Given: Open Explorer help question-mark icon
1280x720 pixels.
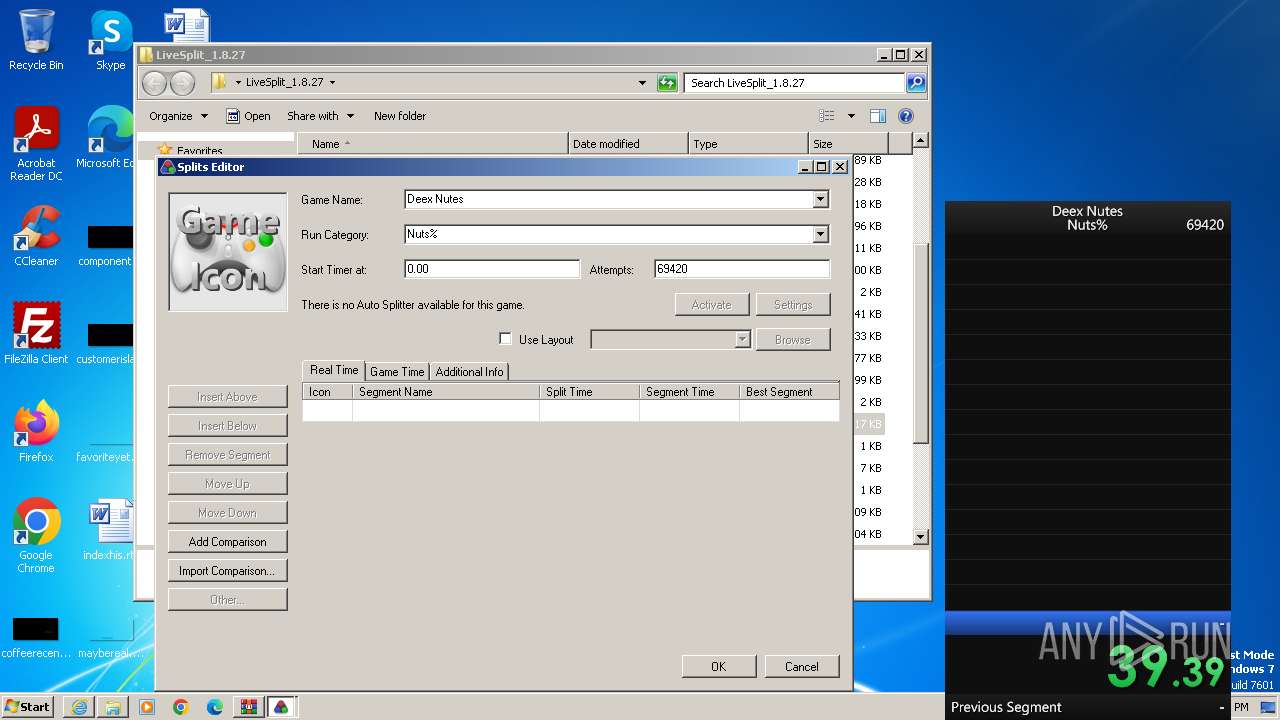Looking at the screenshot, I should click(906, 116).
